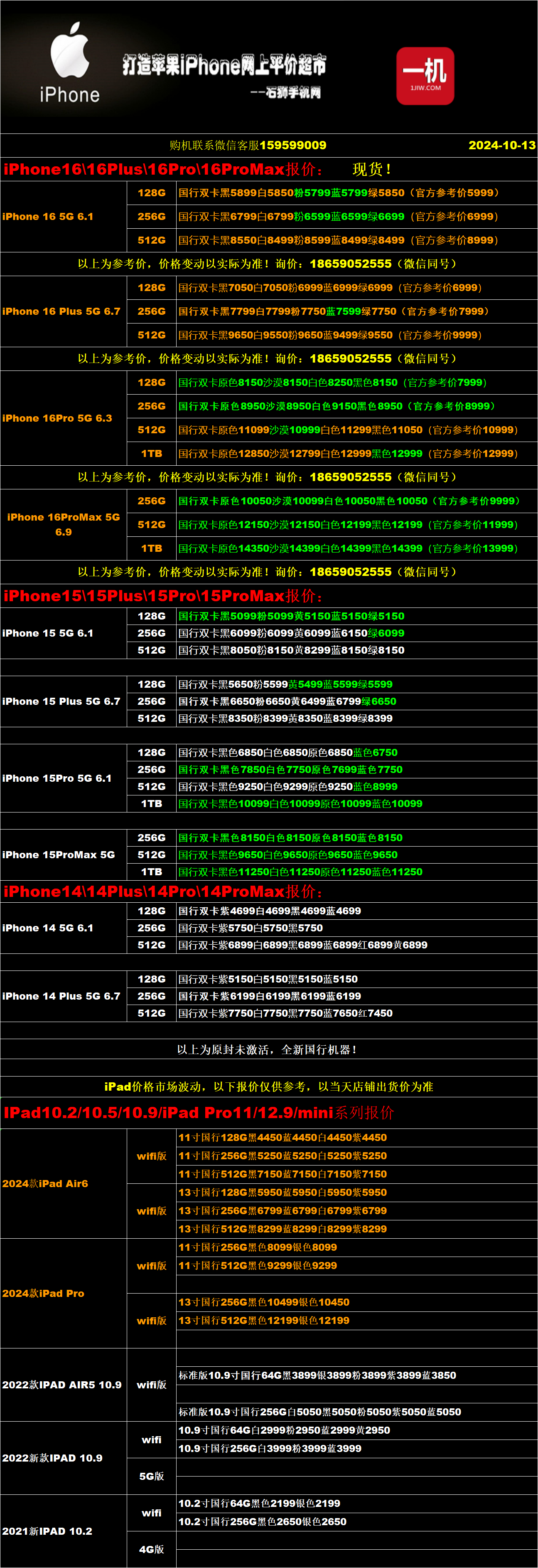Click the 2022款IPAD AIR5 10.9 cell
Image resolution: width=538 pixels, height=1568 pixels.
coord(63,1385)
